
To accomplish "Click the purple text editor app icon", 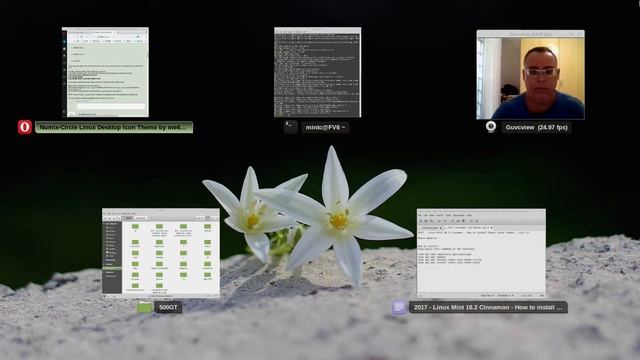I will (x=399, y=307).
